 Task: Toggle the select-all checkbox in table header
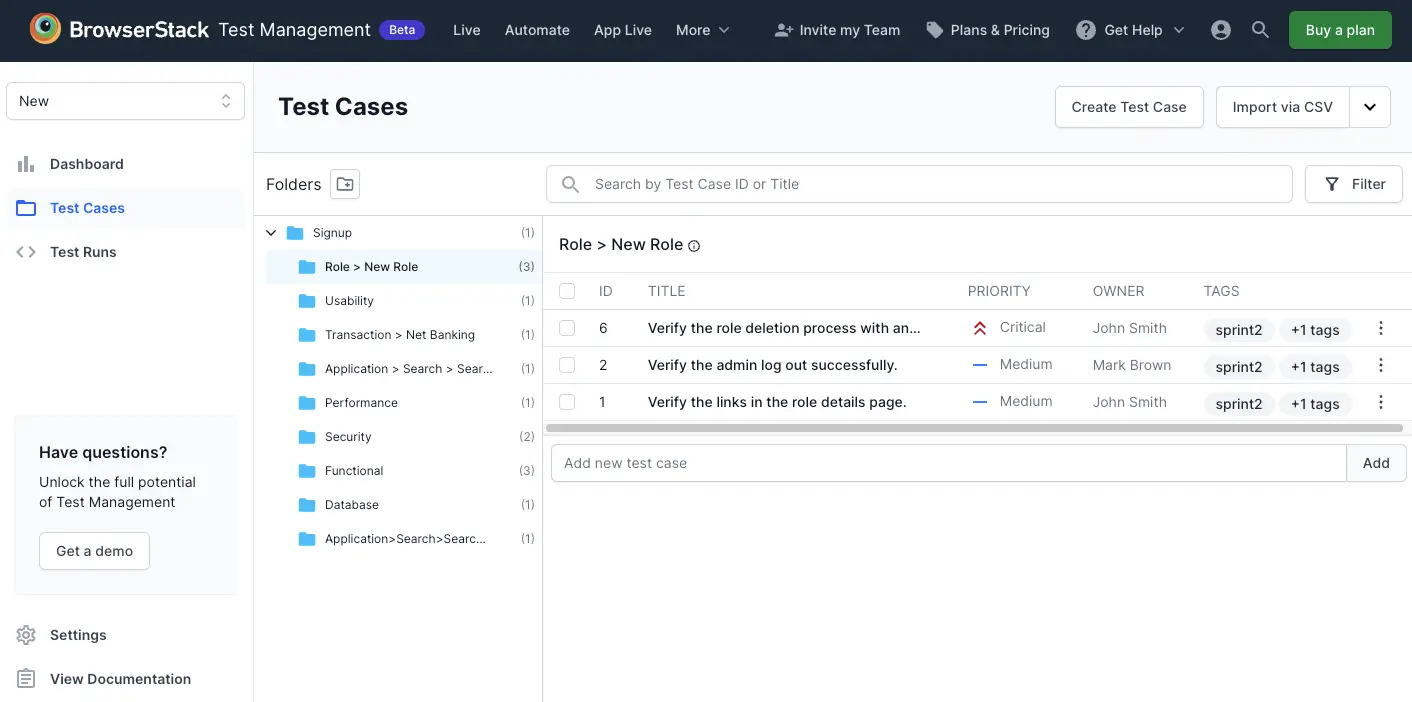pyautogui.click(x=567, y=291)
